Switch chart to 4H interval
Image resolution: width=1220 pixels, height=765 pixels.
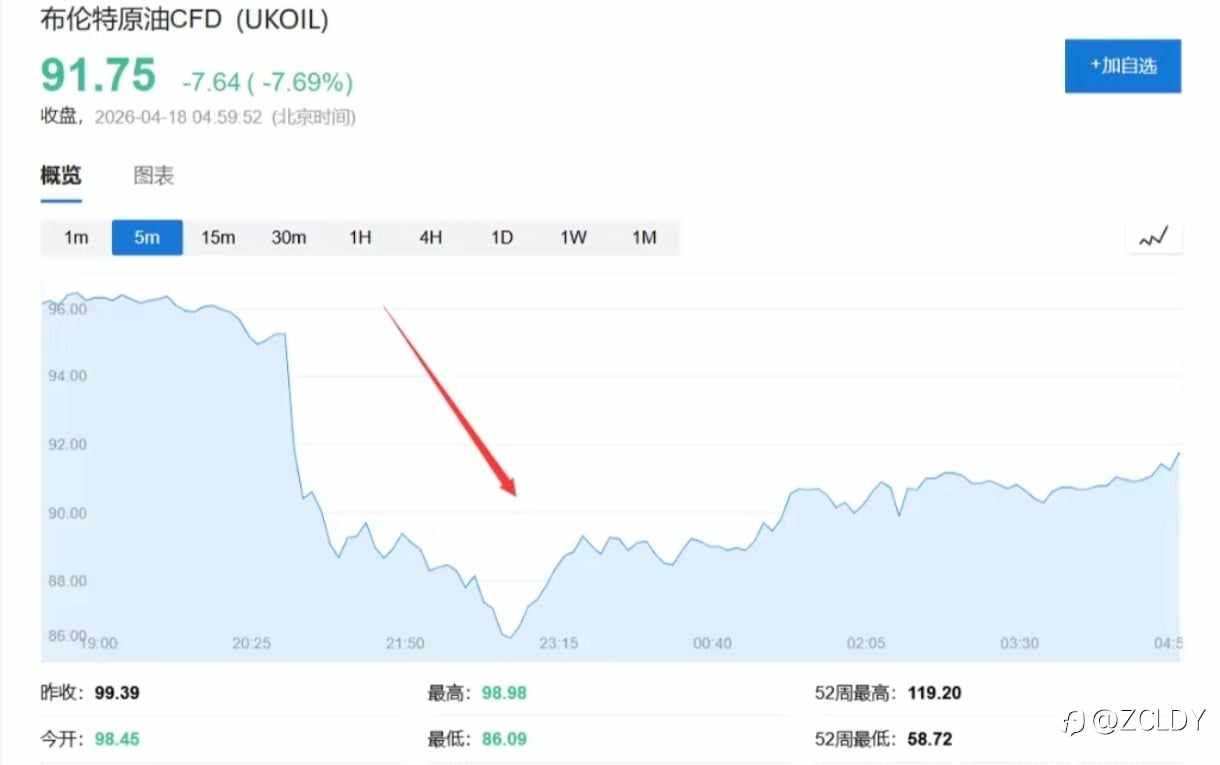pyautogui.click(x=431, y=238)
